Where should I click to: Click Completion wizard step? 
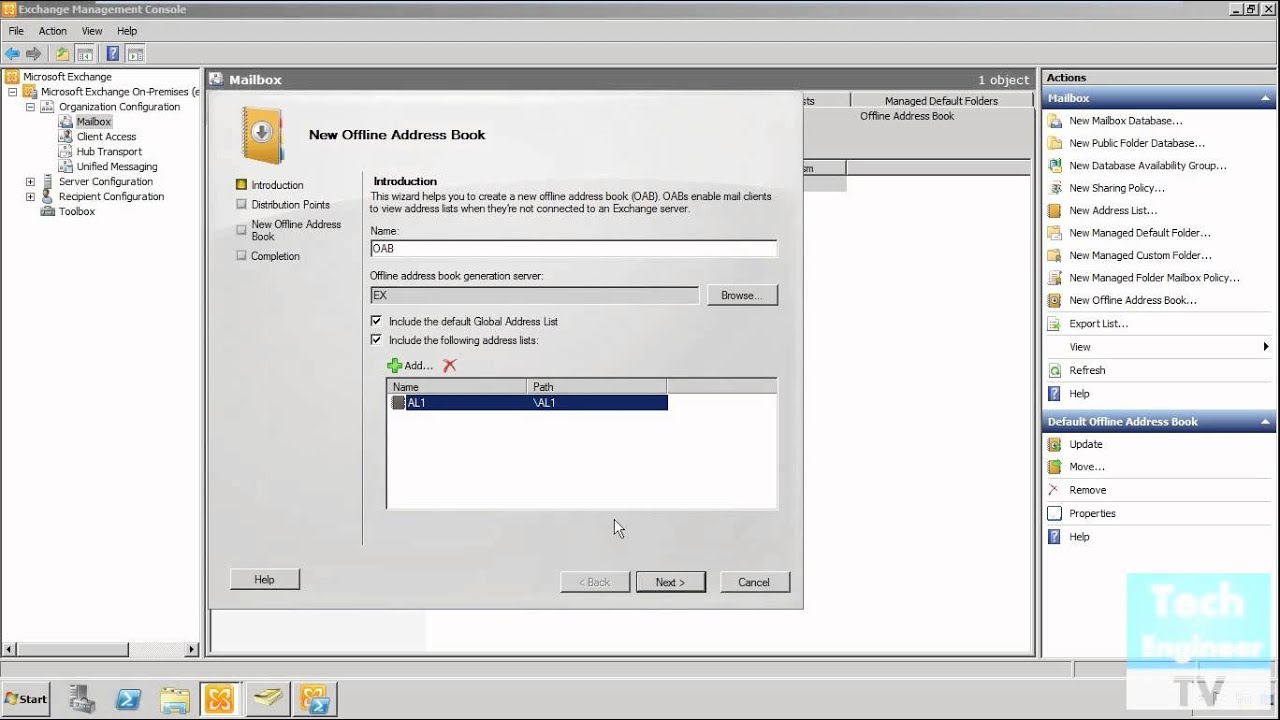275,256
